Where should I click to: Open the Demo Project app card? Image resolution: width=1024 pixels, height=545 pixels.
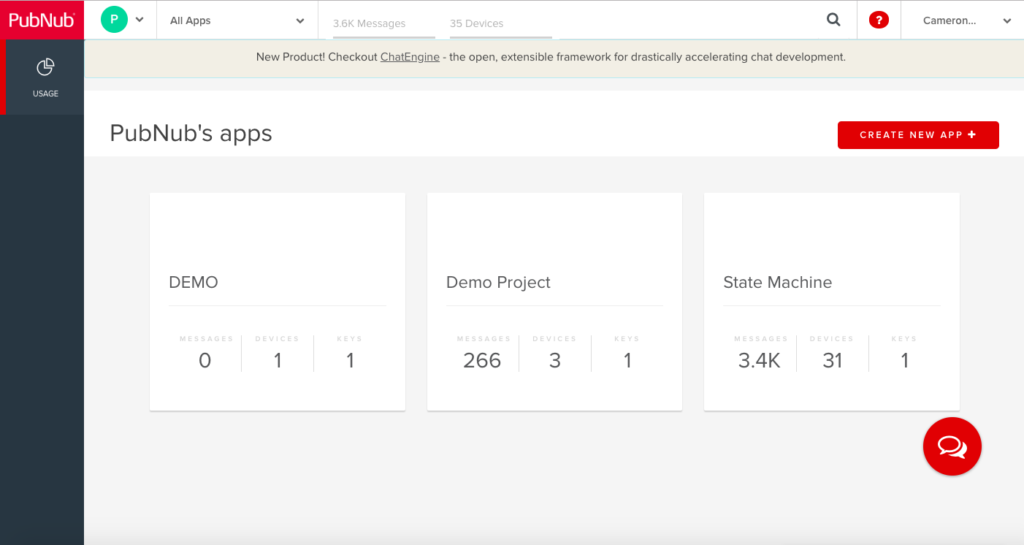554,283
